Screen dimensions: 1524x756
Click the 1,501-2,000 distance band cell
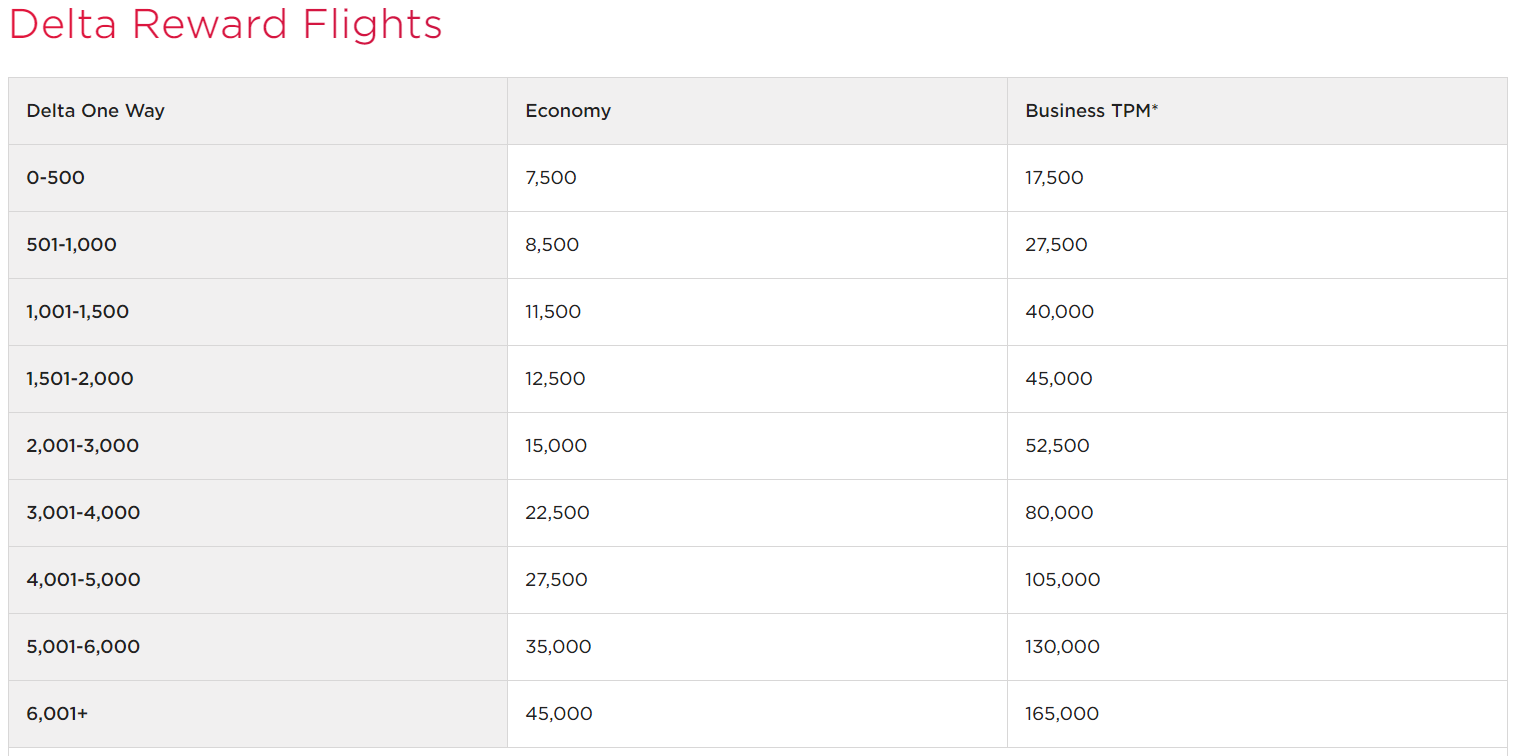point(258,379)
